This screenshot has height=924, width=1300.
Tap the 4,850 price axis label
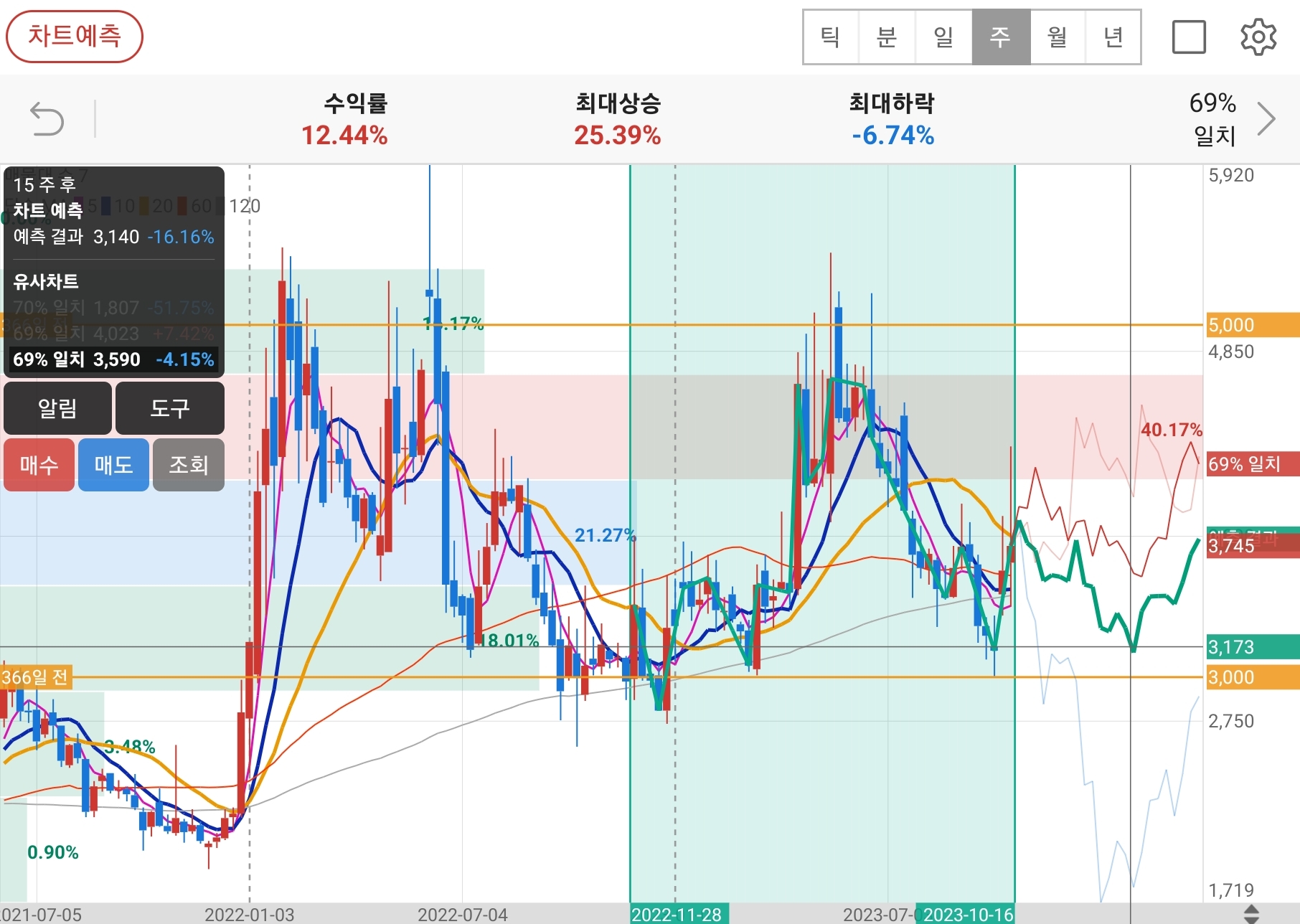pos(1231,352)
